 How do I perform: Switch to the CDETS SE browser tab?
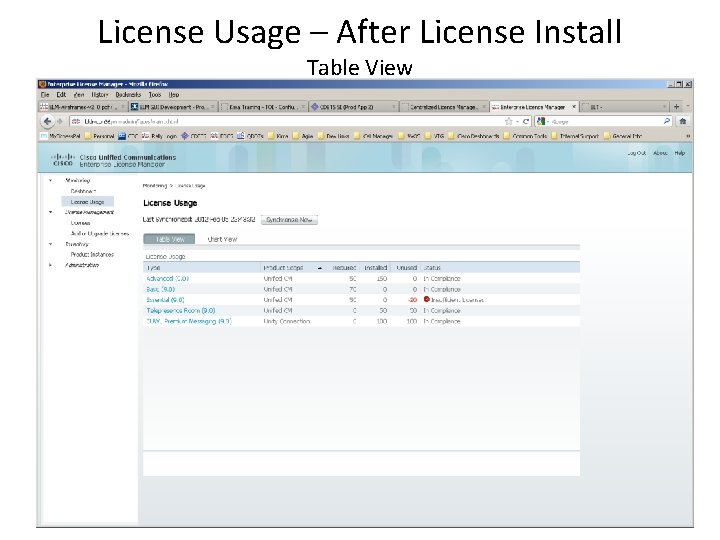353,107
